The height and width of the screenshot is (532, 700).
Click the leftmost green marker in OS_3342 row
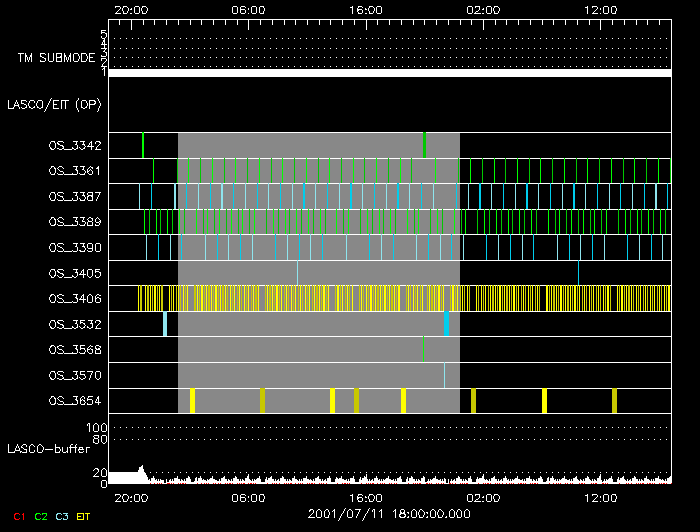143,145
